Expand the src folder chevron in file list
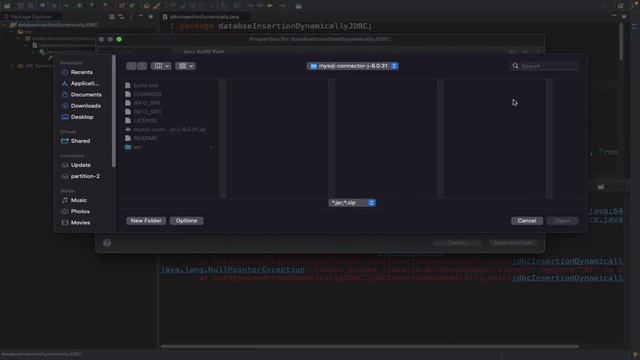640x360 pixels. [211, 147]
